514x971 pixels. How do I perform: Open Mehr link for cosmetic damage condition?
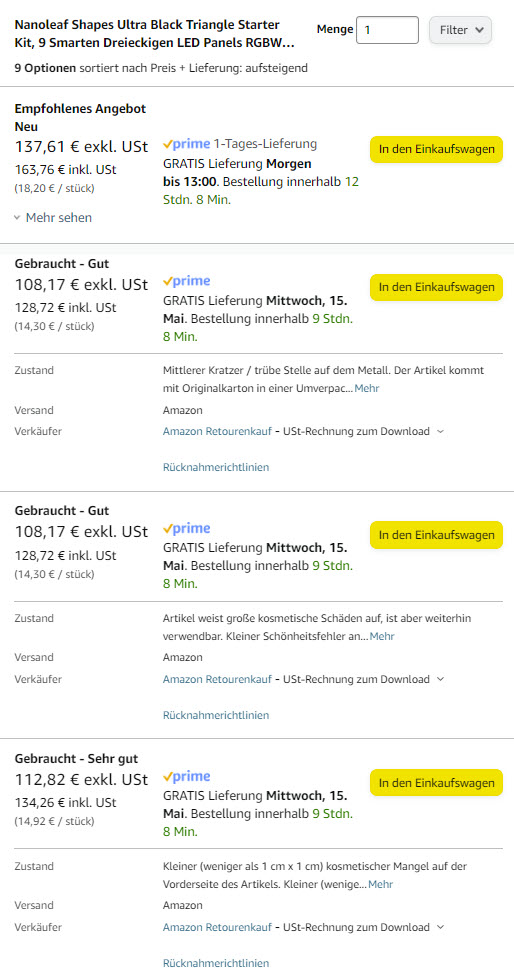click(381, 636)
